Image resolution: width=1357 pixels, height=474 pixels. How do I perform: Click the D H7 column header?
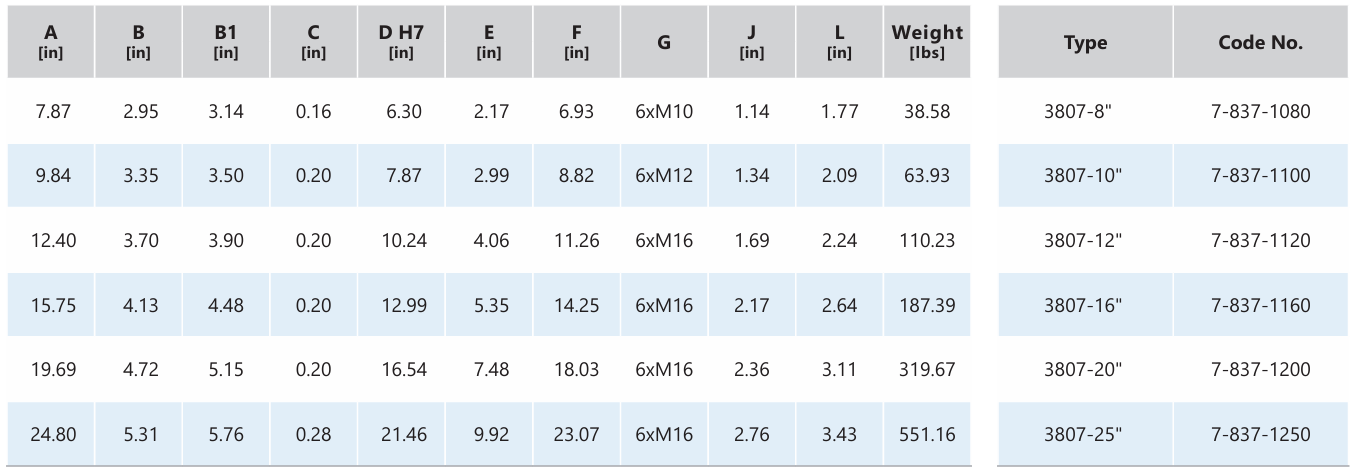402,42
